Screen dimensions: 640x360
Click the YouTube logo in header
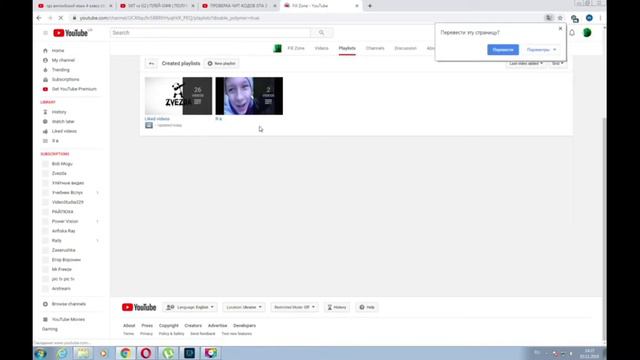coord(71,33)
